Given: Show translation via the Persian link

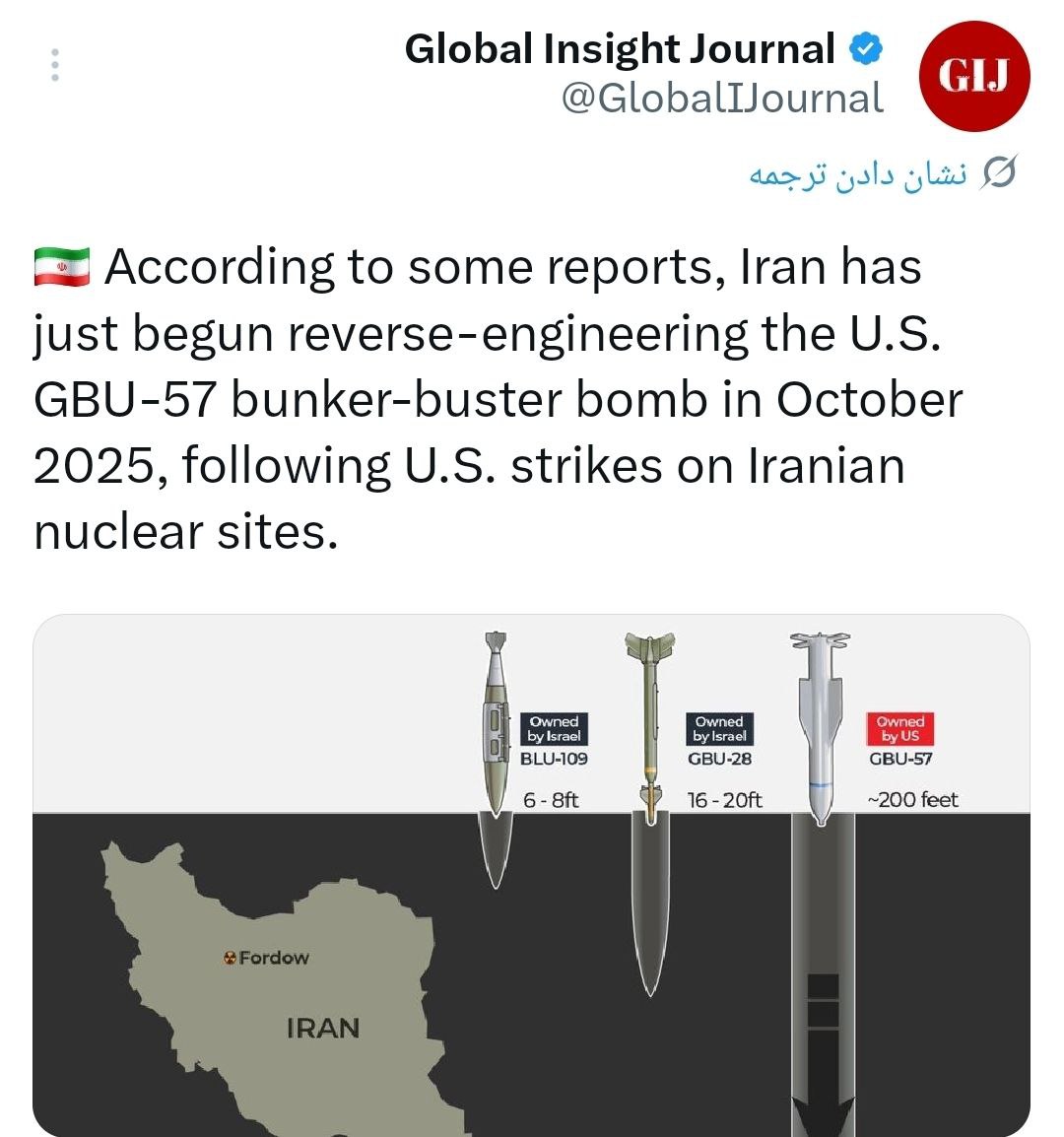Looking at the screenshot, I should click(x=858, y=174).
